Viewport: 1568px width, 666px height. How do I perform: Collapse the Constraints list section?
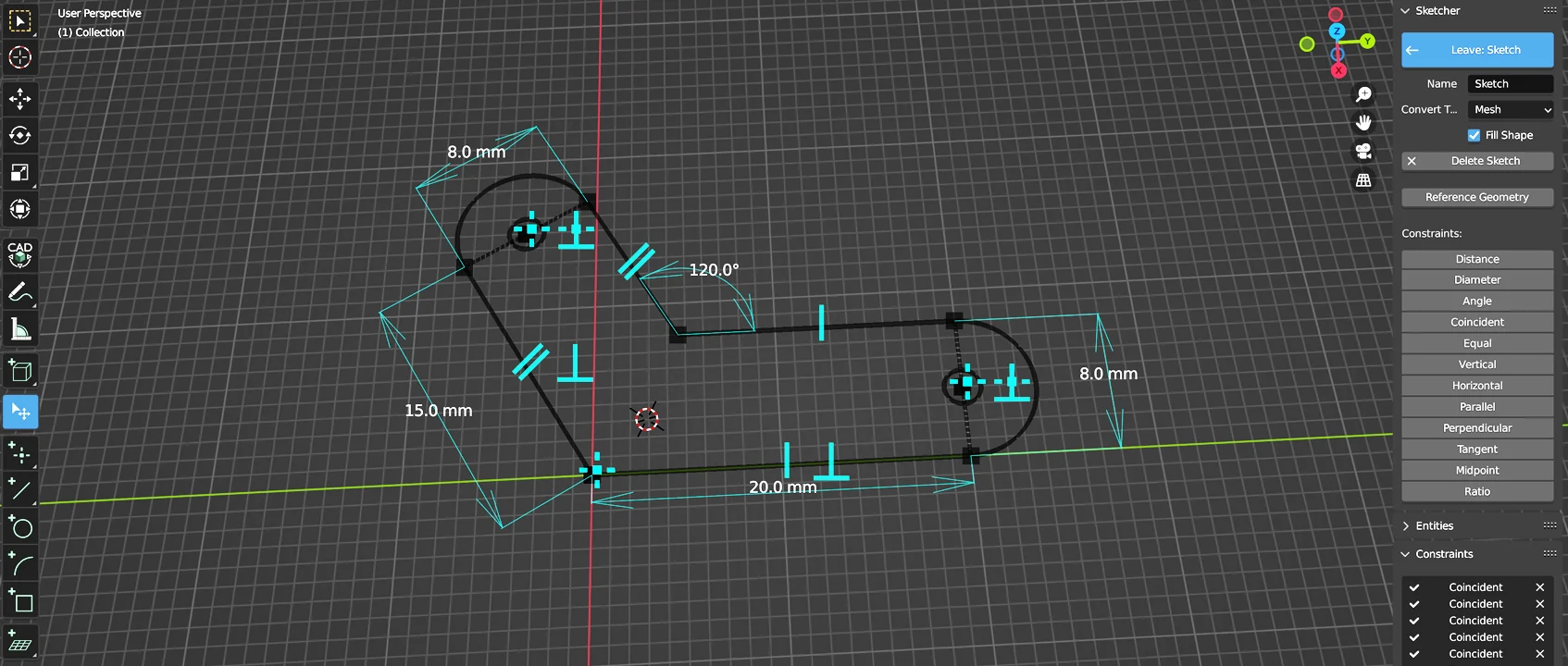(x=1444, y=554)
